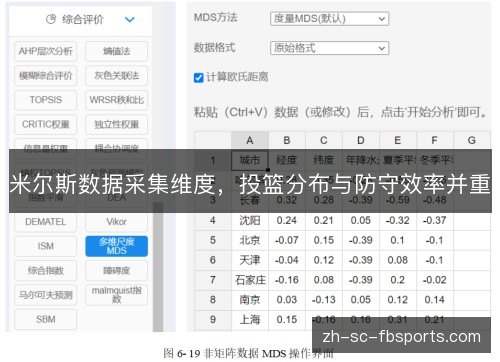
Task: Select column C header
Action: [x=324, y=141]
